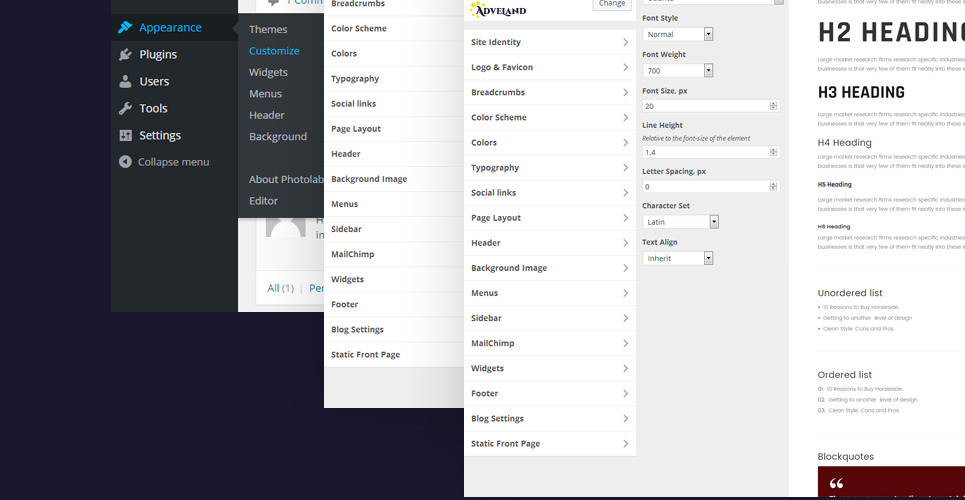Click the Settings sliders icon
Viewport: 965px width, 500px height.
pyautogui.click(x=125, y=136)
